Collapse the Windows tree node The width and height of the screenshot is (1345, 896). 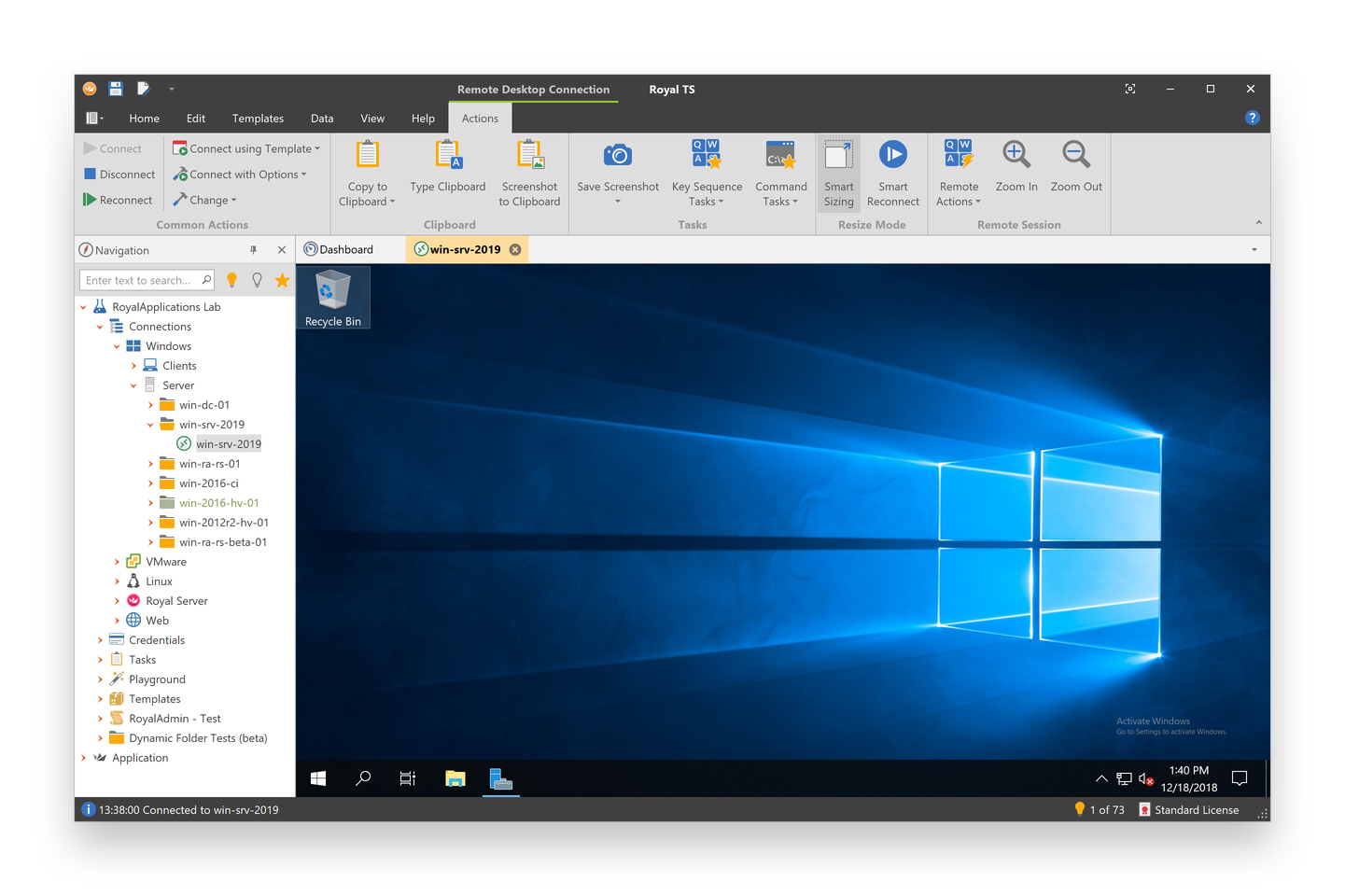(117, 346)
